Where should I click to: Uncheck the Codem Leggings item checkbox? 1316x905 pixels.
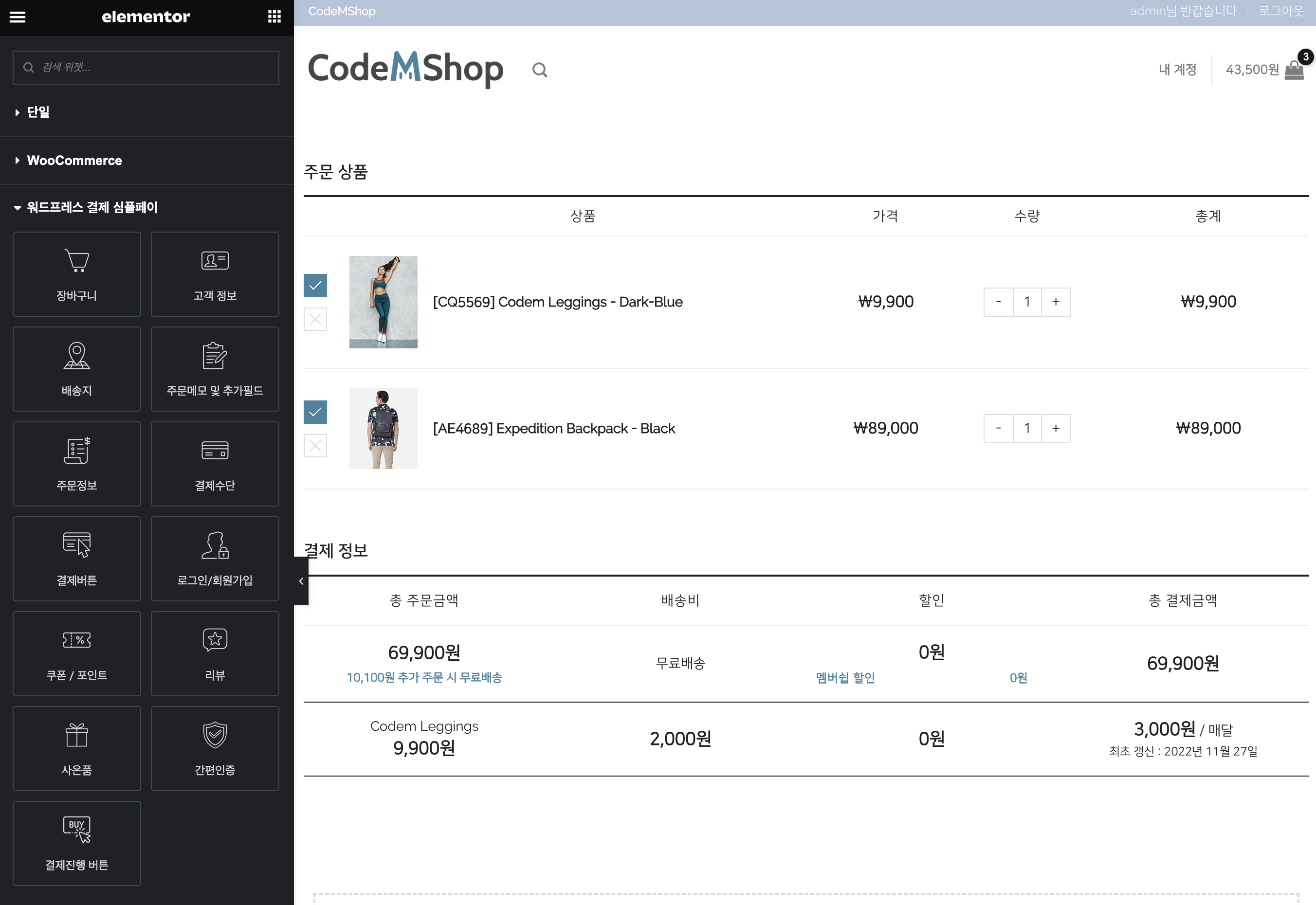point(315,285)
